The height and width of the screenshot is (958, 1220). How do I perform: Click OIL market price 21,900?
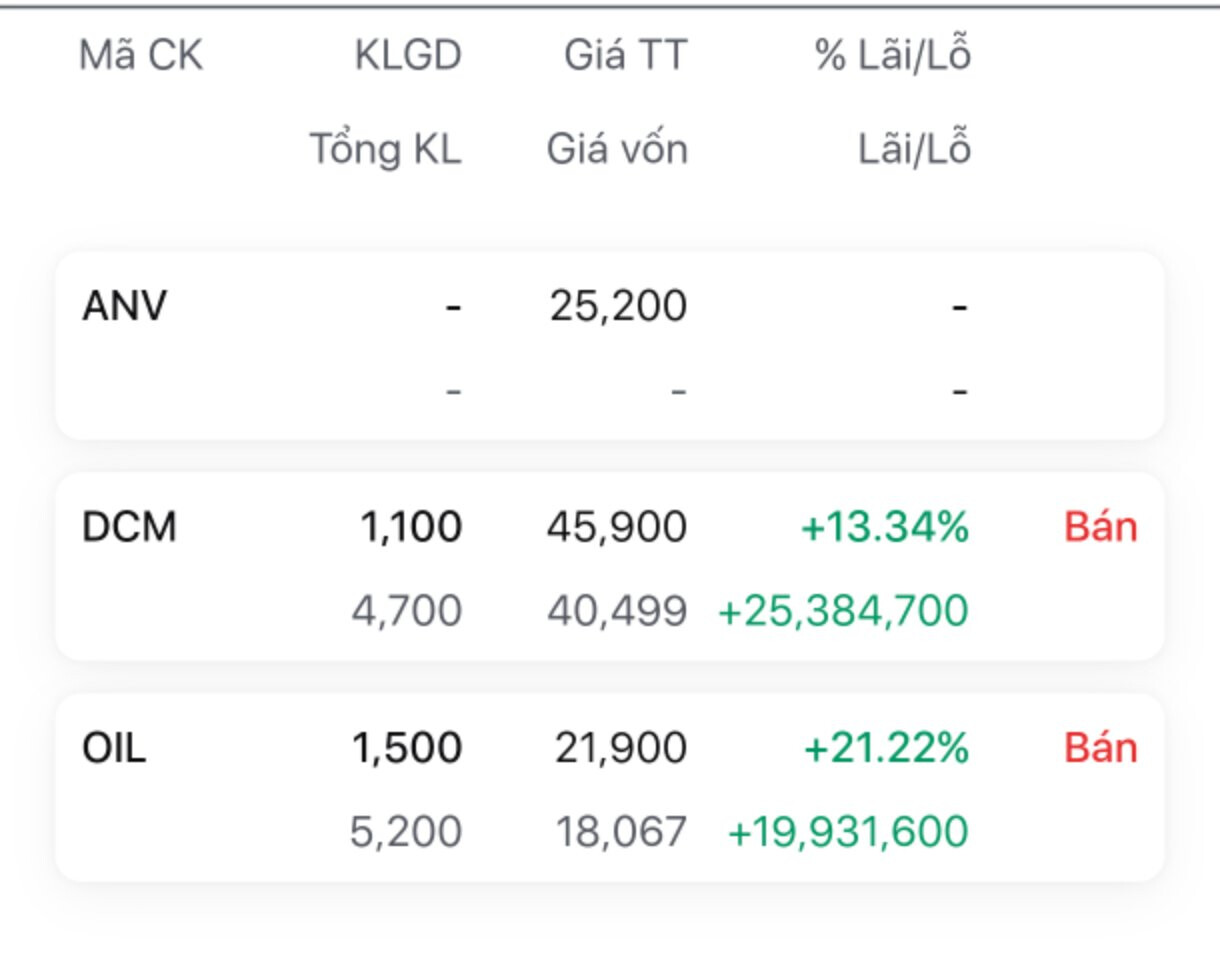(x=621, y=748)
